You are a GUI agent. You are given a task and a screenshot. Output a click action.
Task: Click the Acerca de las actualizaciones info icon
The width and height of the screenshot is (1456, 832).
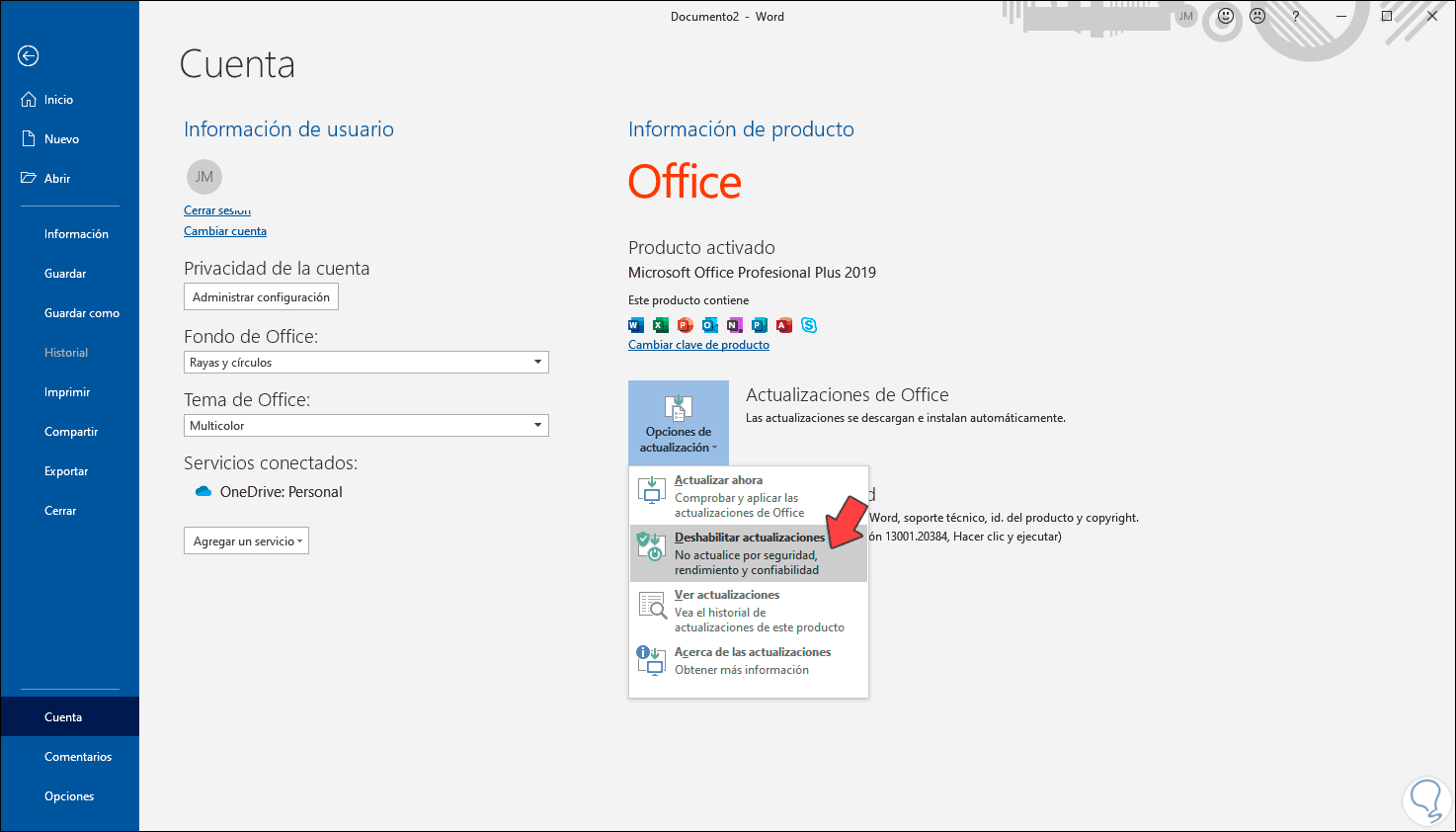click(651, 659)
